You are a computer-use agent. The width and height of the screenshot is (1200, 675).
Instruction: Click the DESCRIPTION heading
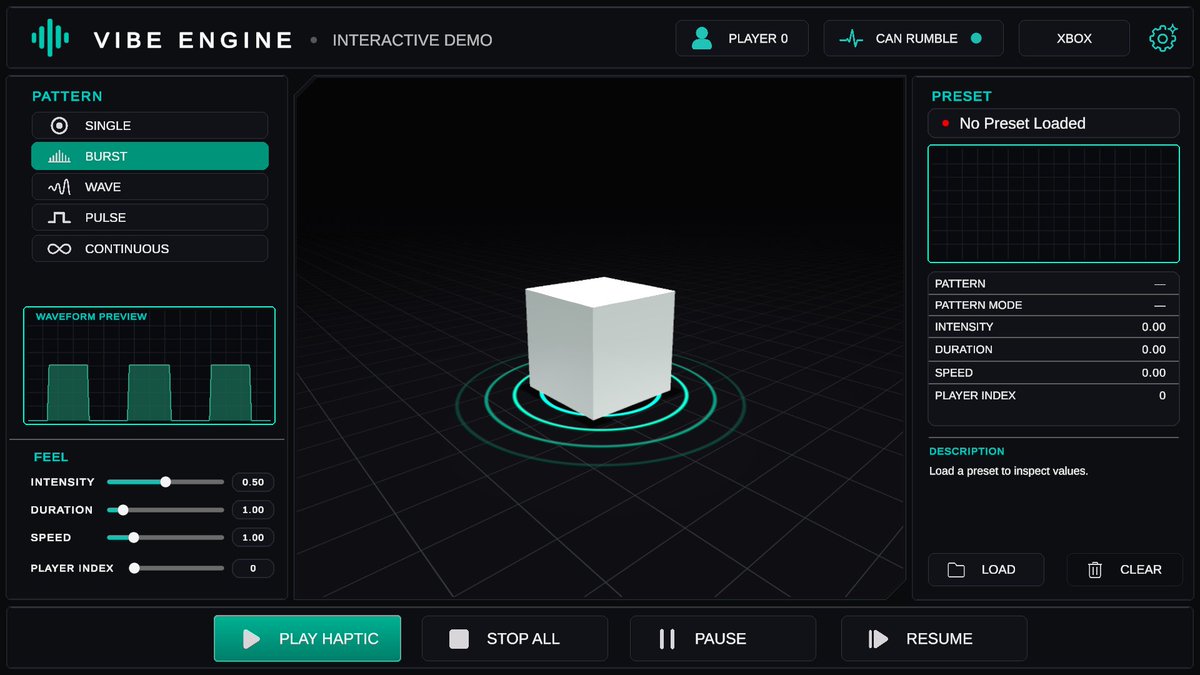(967, 451)
